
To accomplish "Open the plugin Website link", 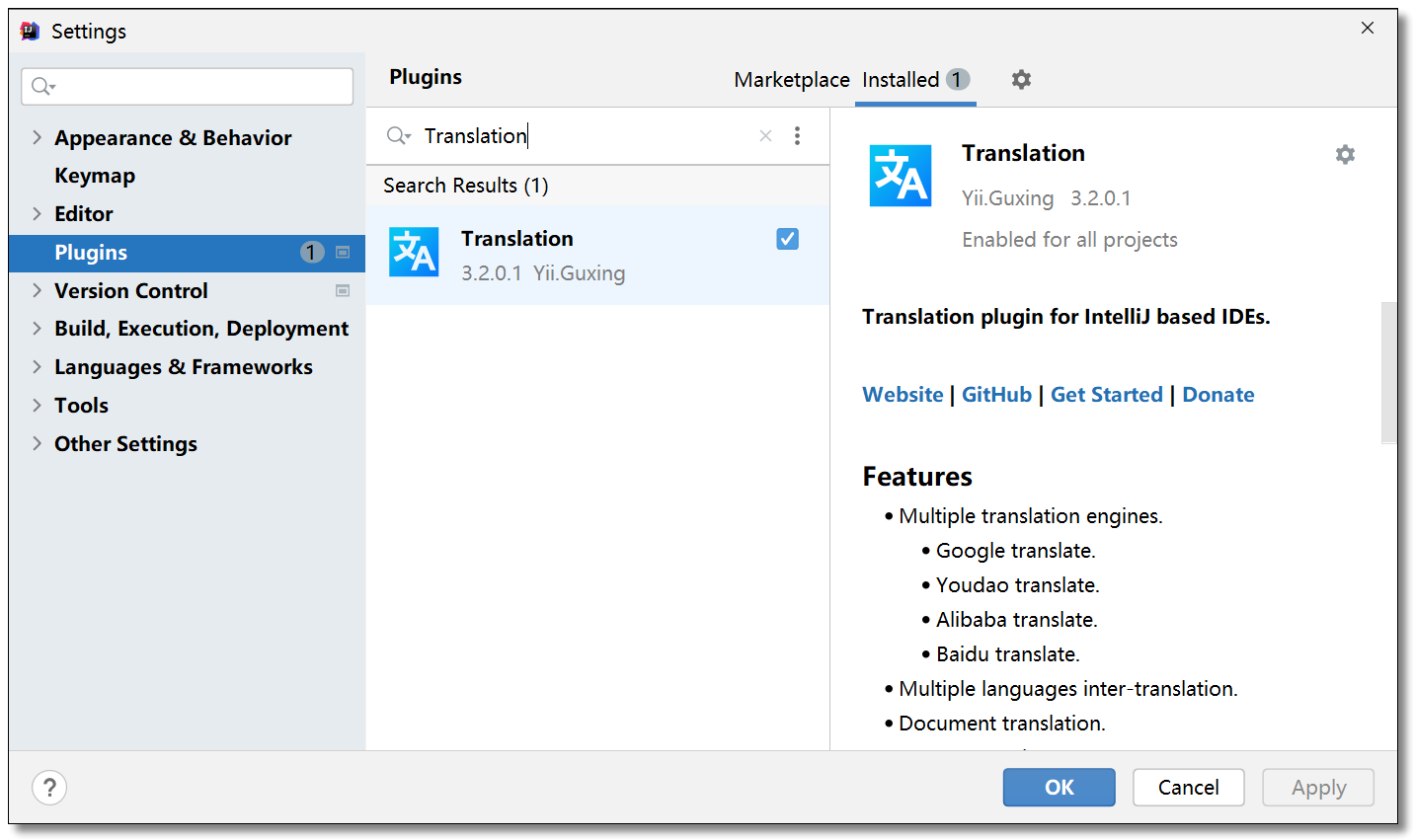I will [x=903, y=395].
